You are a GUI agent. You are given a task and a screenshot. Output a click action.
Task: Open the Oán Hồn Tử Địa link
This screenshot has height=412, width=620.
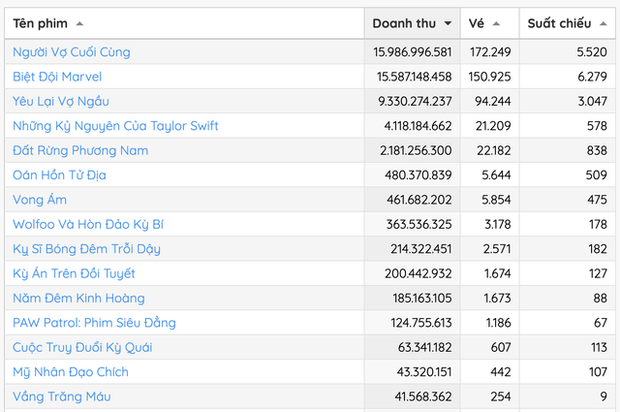coord(60,175)
